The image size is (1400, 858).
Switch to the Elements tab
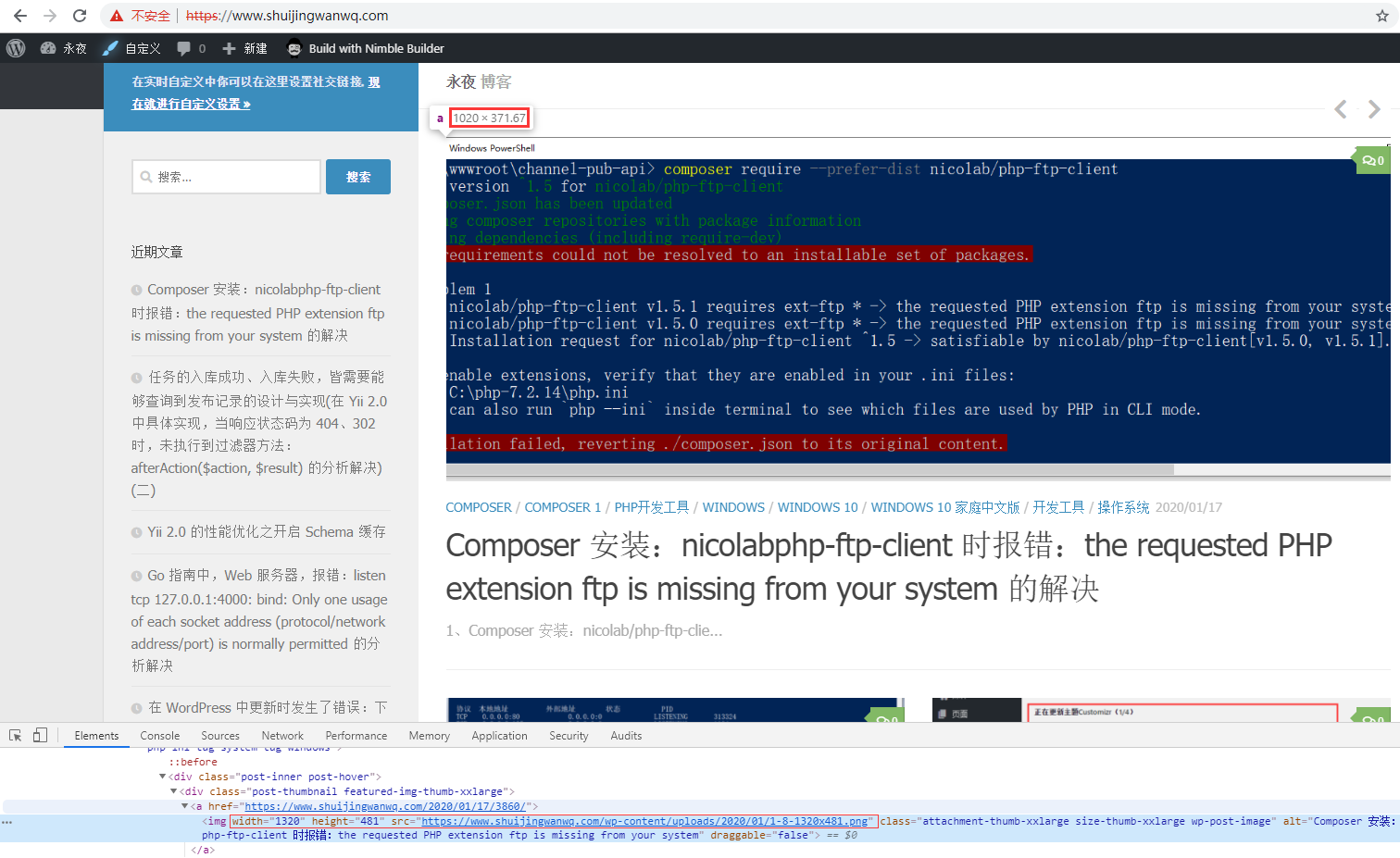pyautogui.click(x=96, y=736)
